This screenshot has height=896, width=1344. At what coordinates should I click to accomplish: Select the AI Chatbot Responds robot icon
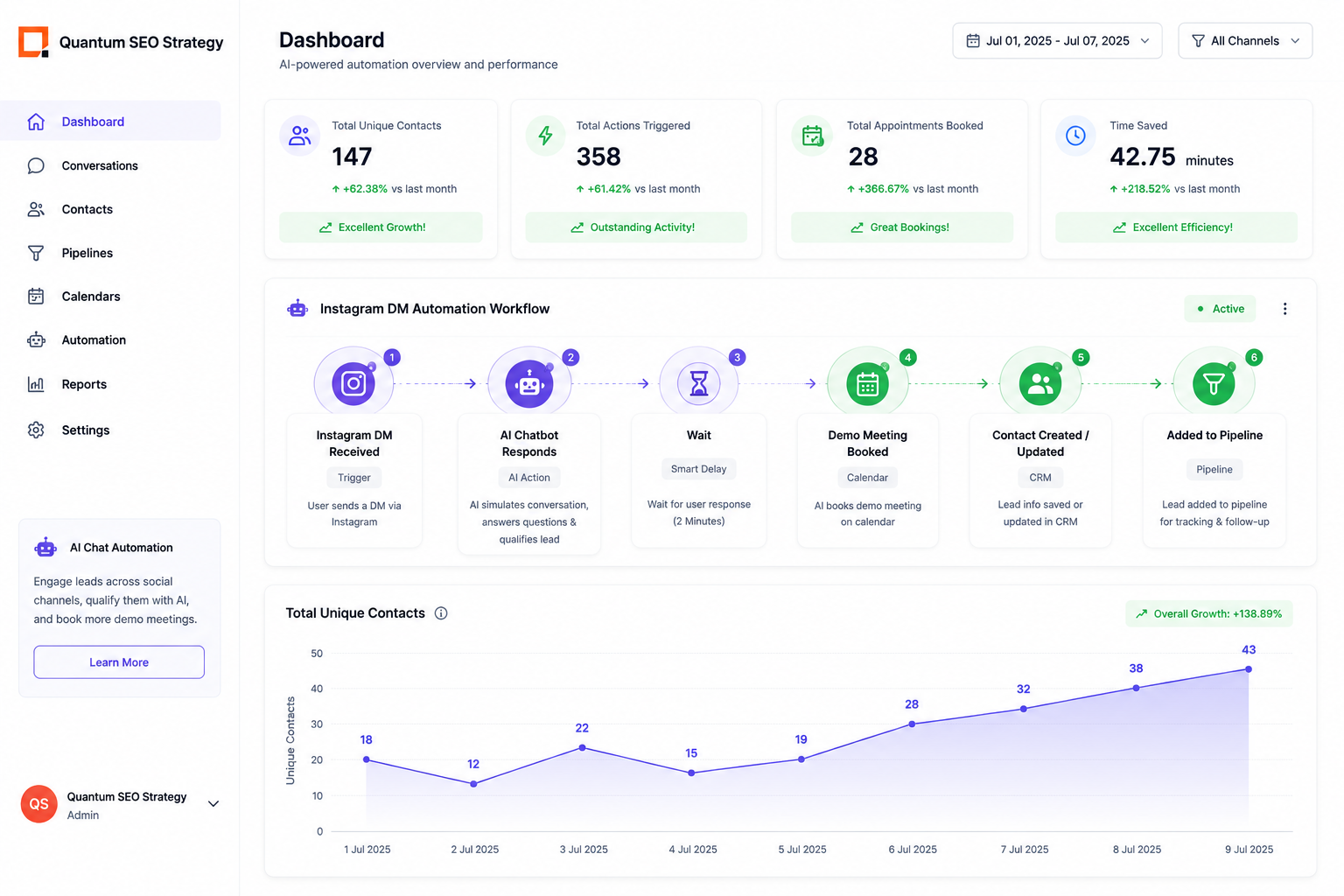point(528,383)
